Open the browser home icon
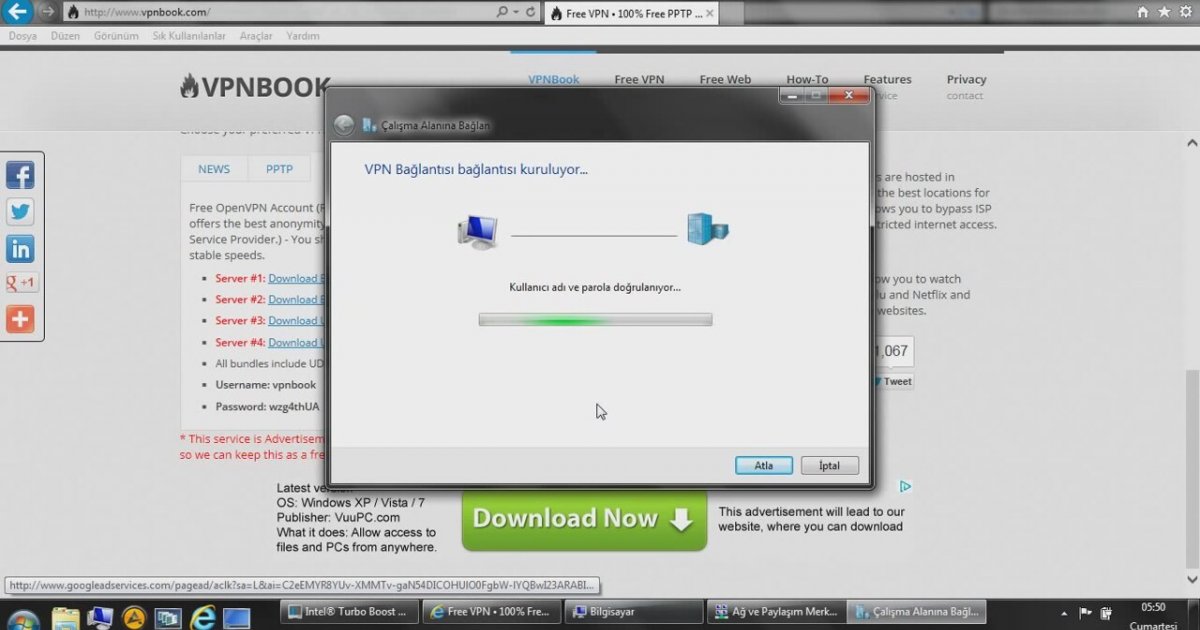This screenshot has width=1200, height=630. coord(1143,13)
